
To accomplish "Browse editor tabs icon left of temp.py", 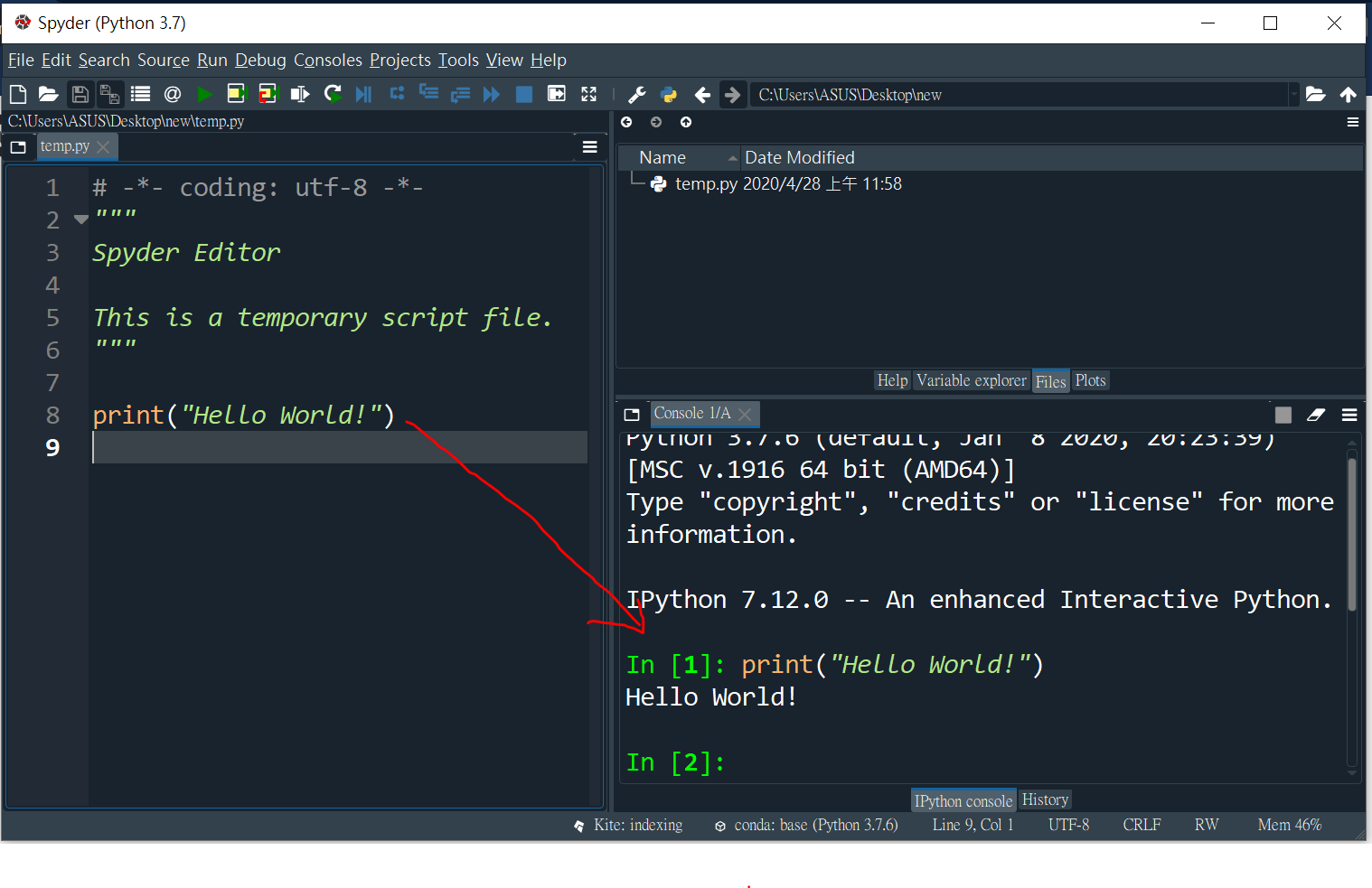I will pos(18,146).
